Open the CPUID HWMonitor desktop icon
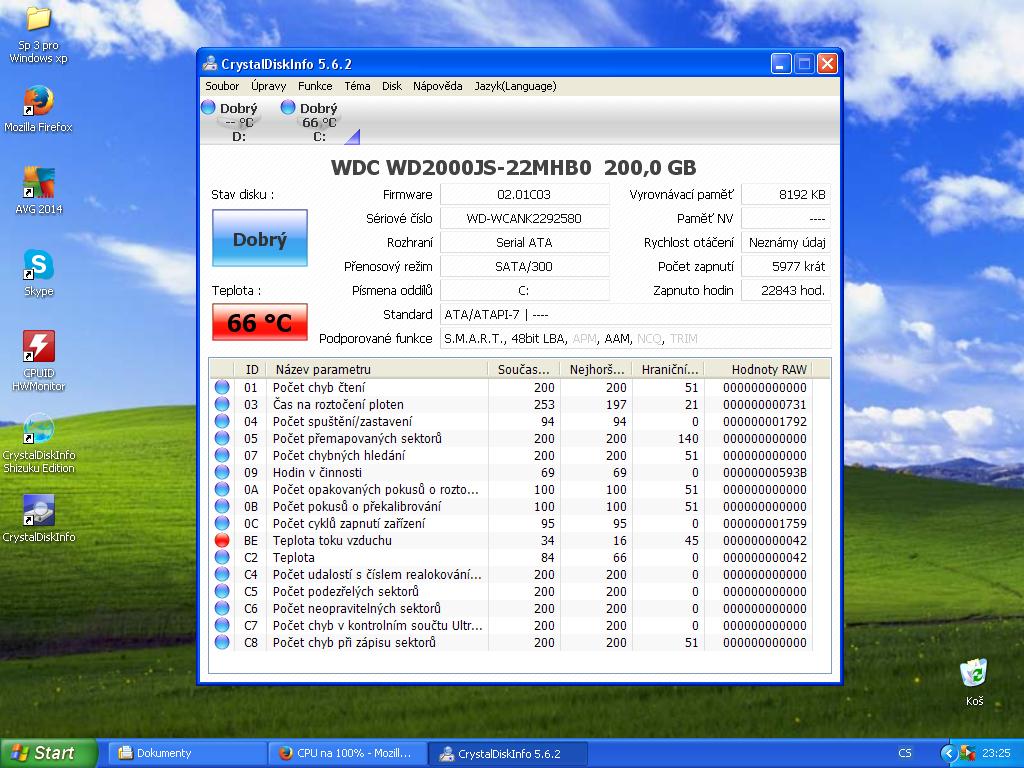Screen dimensions: 1024x768 coord(38,348)
